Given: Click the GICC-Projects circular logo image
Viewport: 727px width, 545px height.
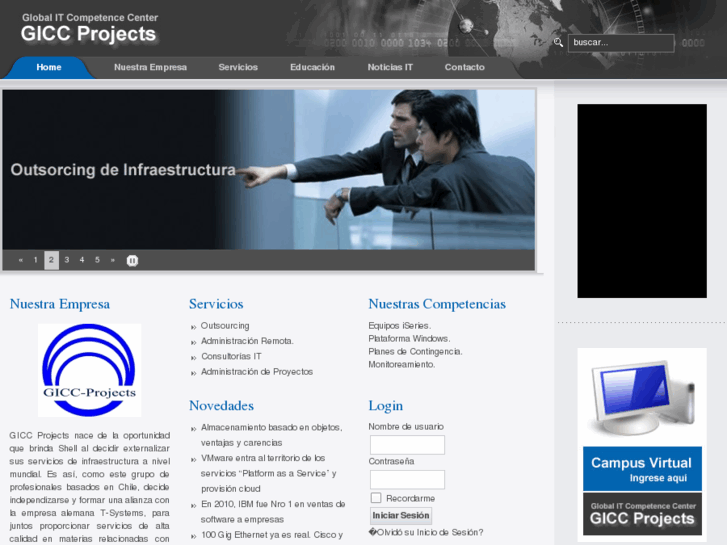Looking at the screenshot, I should 89,370.
